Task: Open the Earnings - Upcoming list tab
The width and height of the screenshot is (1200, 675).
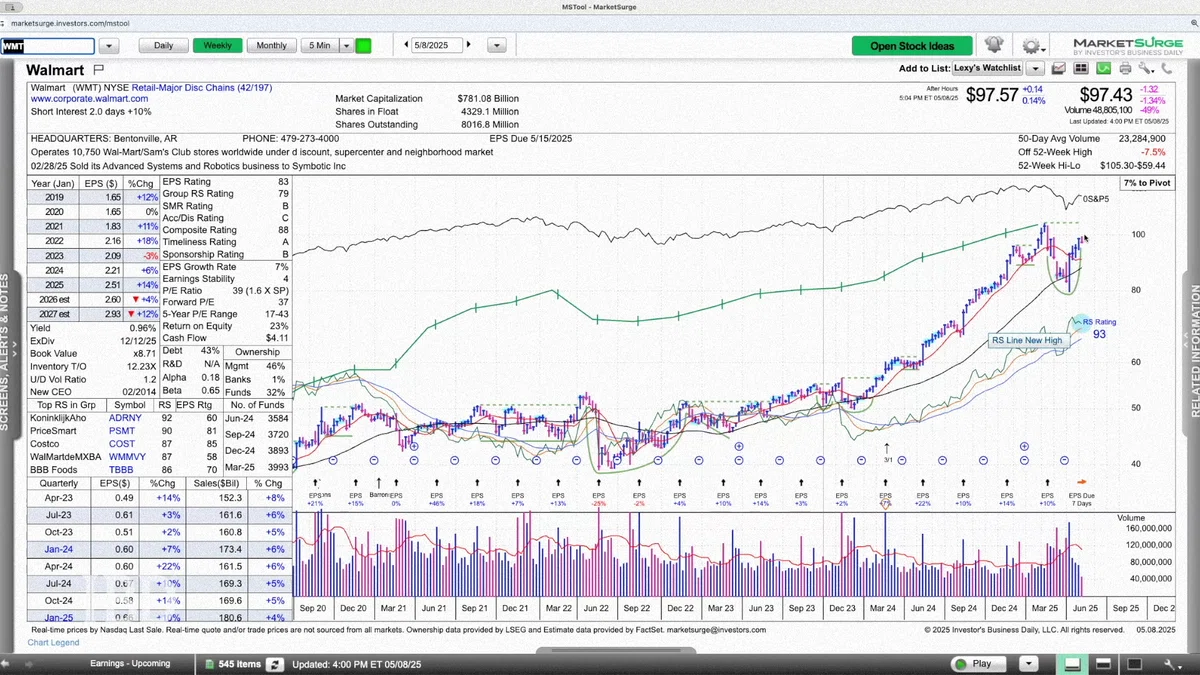Action: pos(130,664)
